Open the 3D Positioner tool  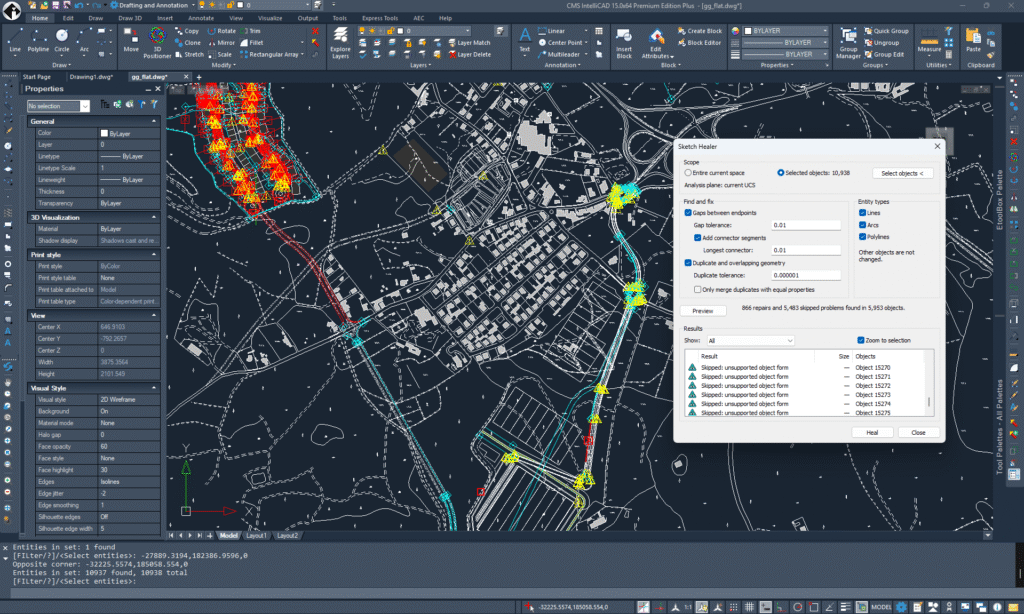pos(157,43)
